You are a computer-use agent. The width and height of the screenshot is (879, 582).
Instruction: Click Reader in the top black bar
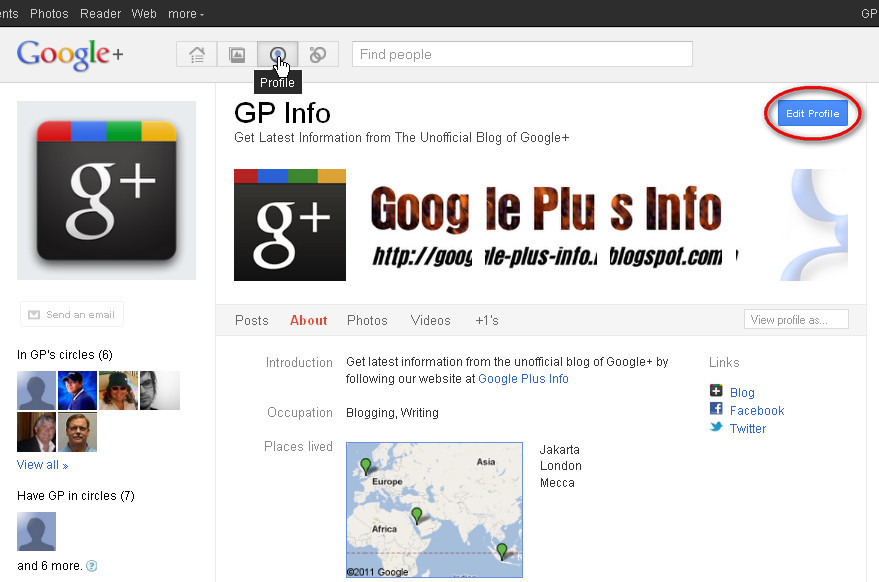point(100,13)
